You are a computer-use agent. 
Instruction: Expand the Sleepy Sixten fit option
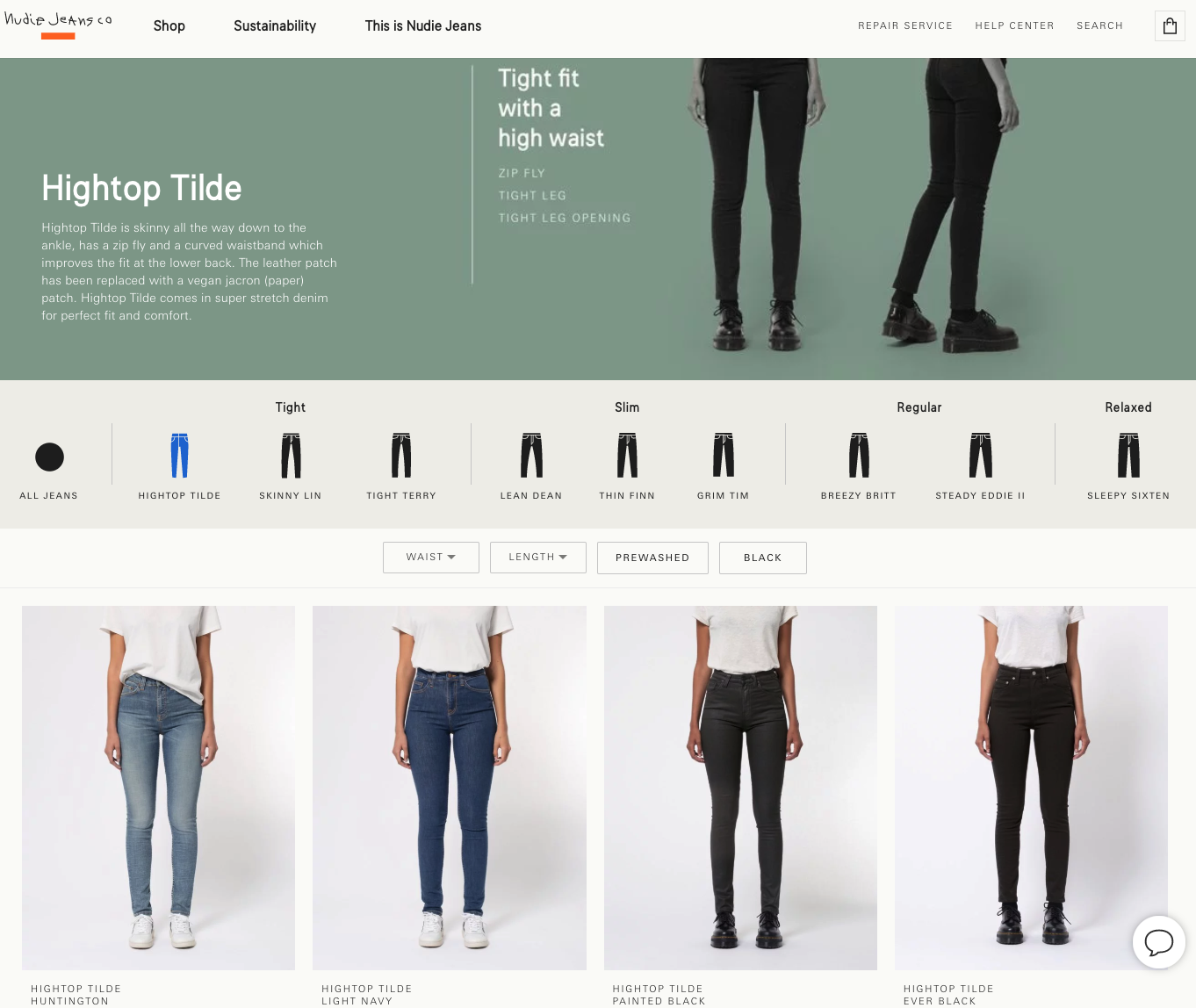coord(1128,455)
